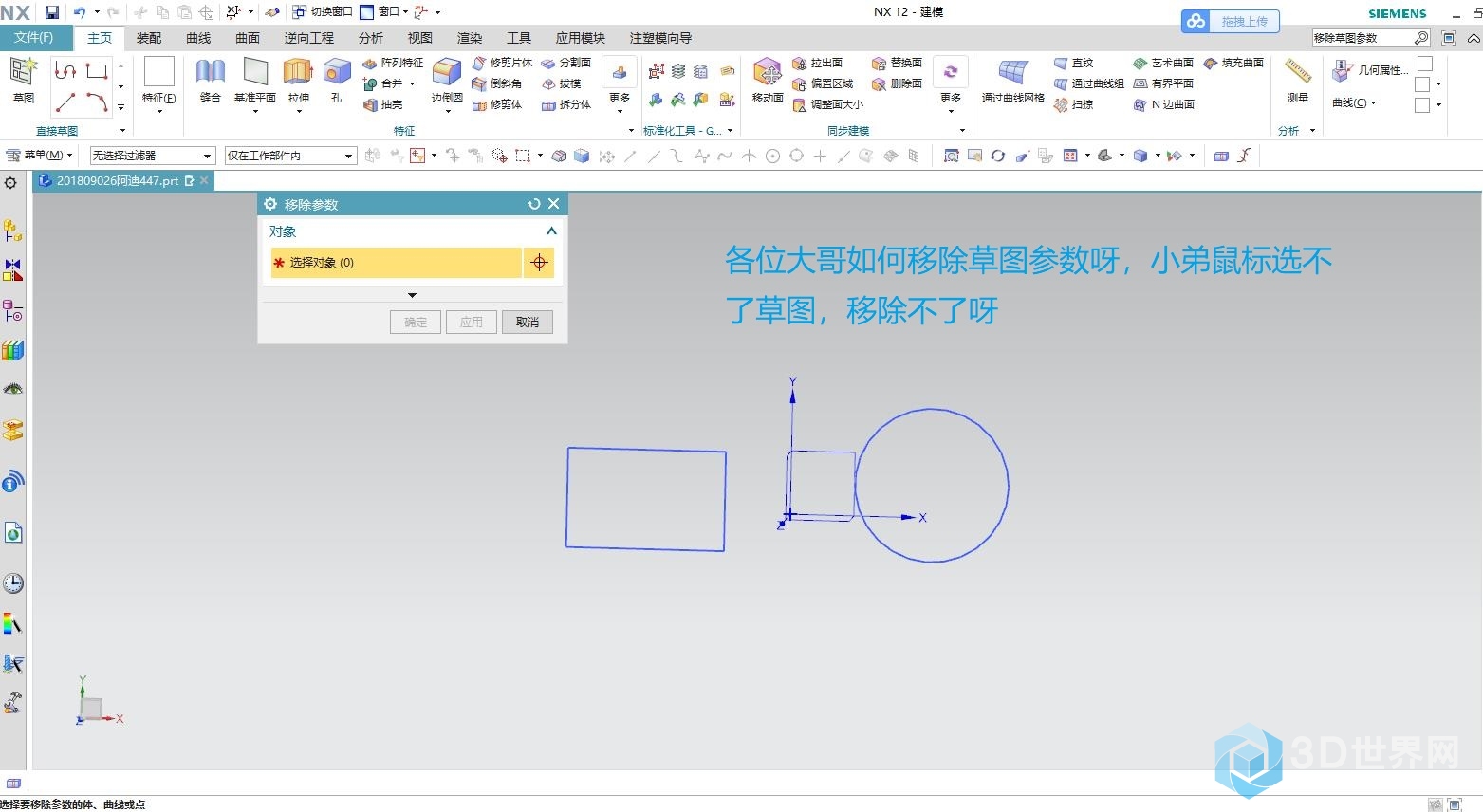1483x812 pixels.
Task: Click the resource bar settings gear
Action: coord(10,183)
